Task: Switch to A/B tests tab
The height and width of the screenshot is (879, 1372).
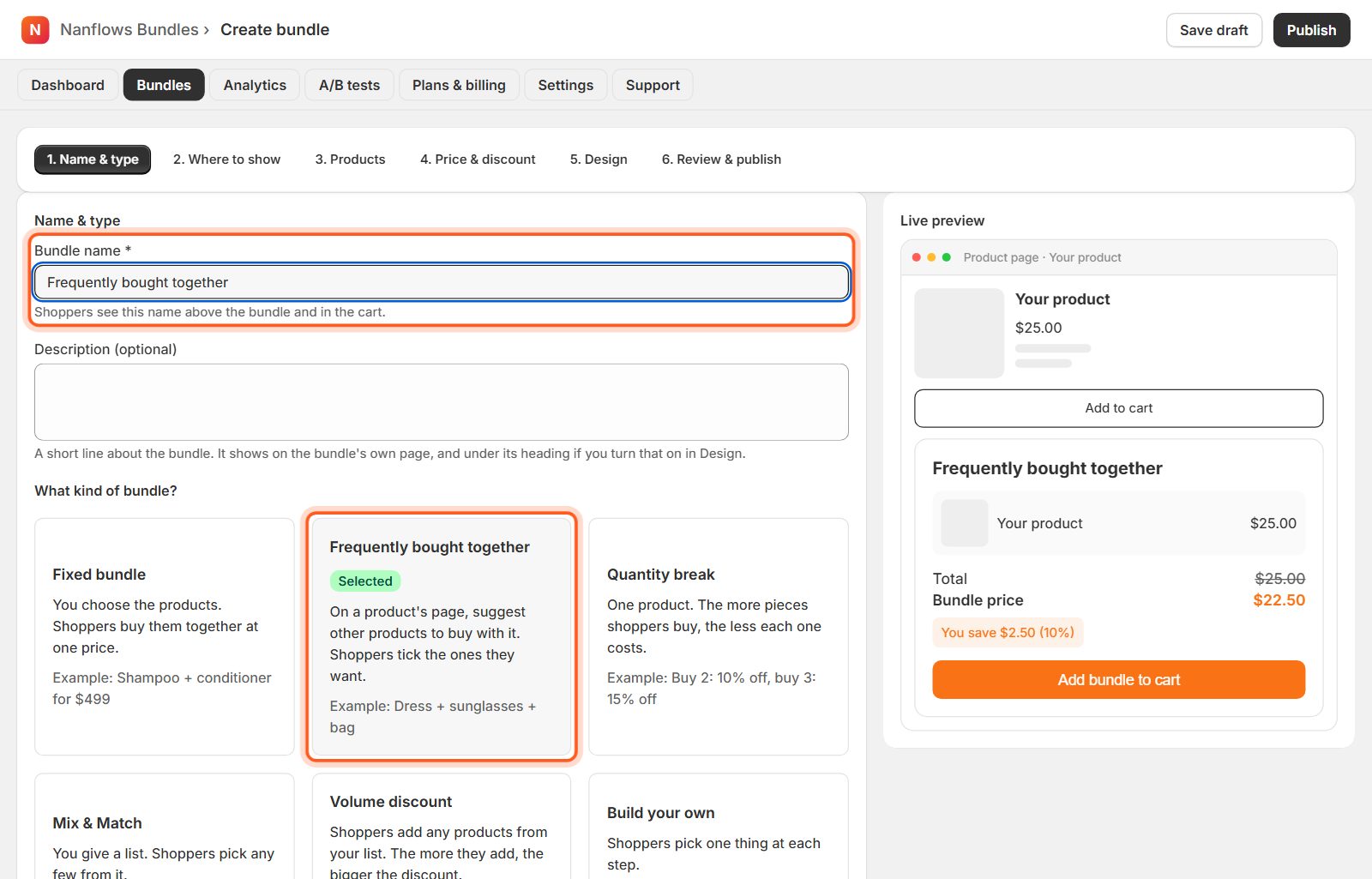Action: (349, 85)
